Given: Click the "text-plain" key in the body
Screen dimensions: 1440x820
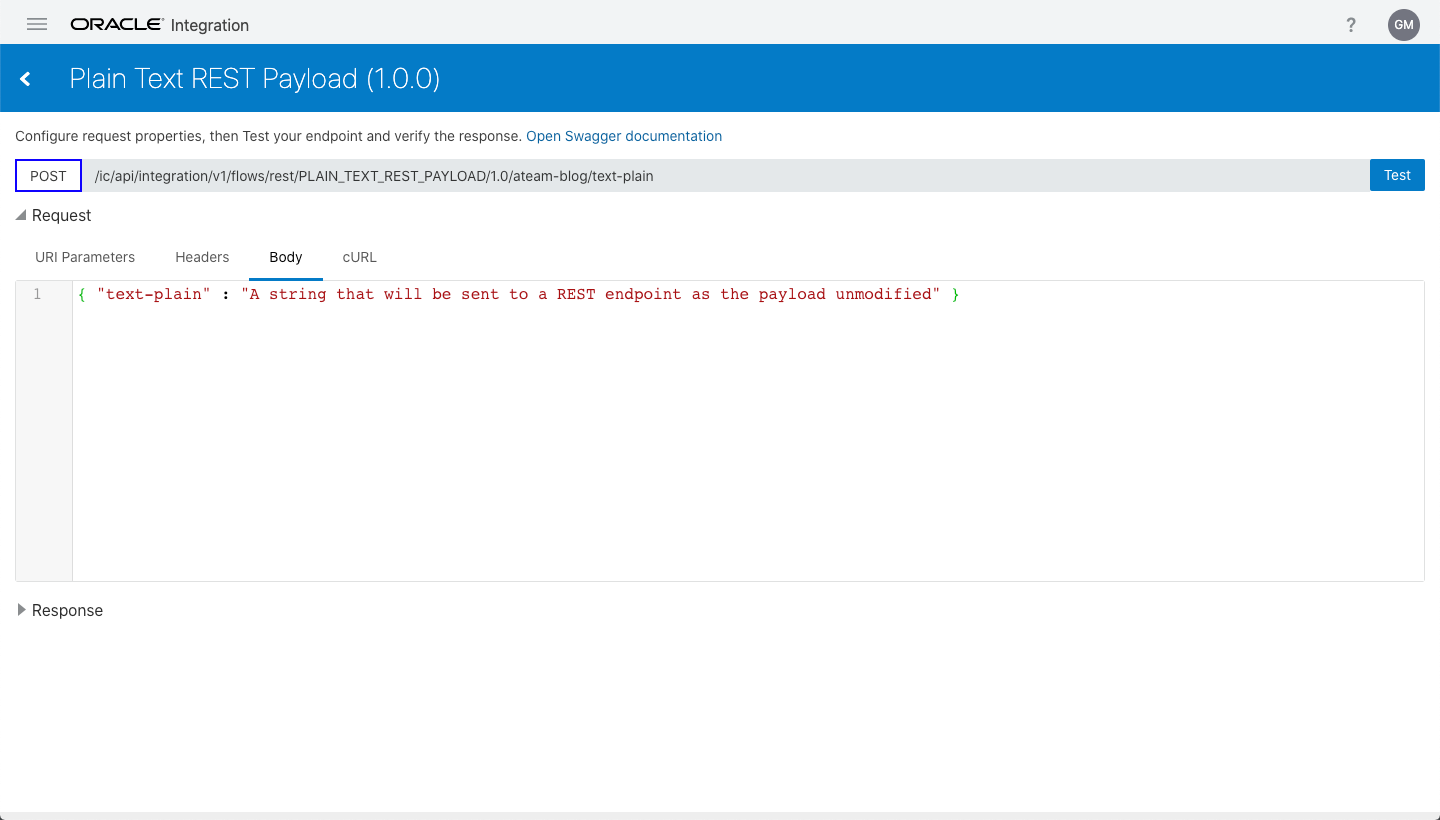Looking at the screenshot, I should (x=154, y=294).
